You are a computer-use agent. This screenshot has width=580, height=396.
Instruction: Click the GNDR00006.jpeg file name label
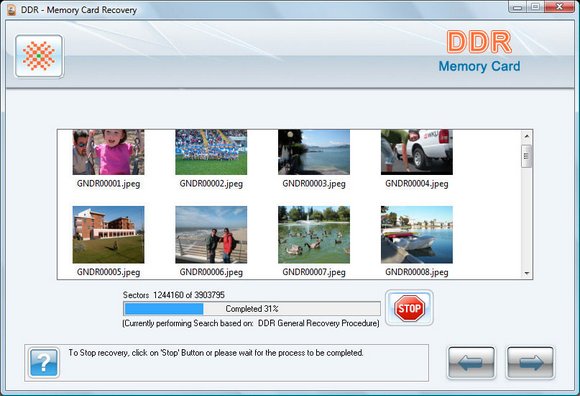pos(211,272)
